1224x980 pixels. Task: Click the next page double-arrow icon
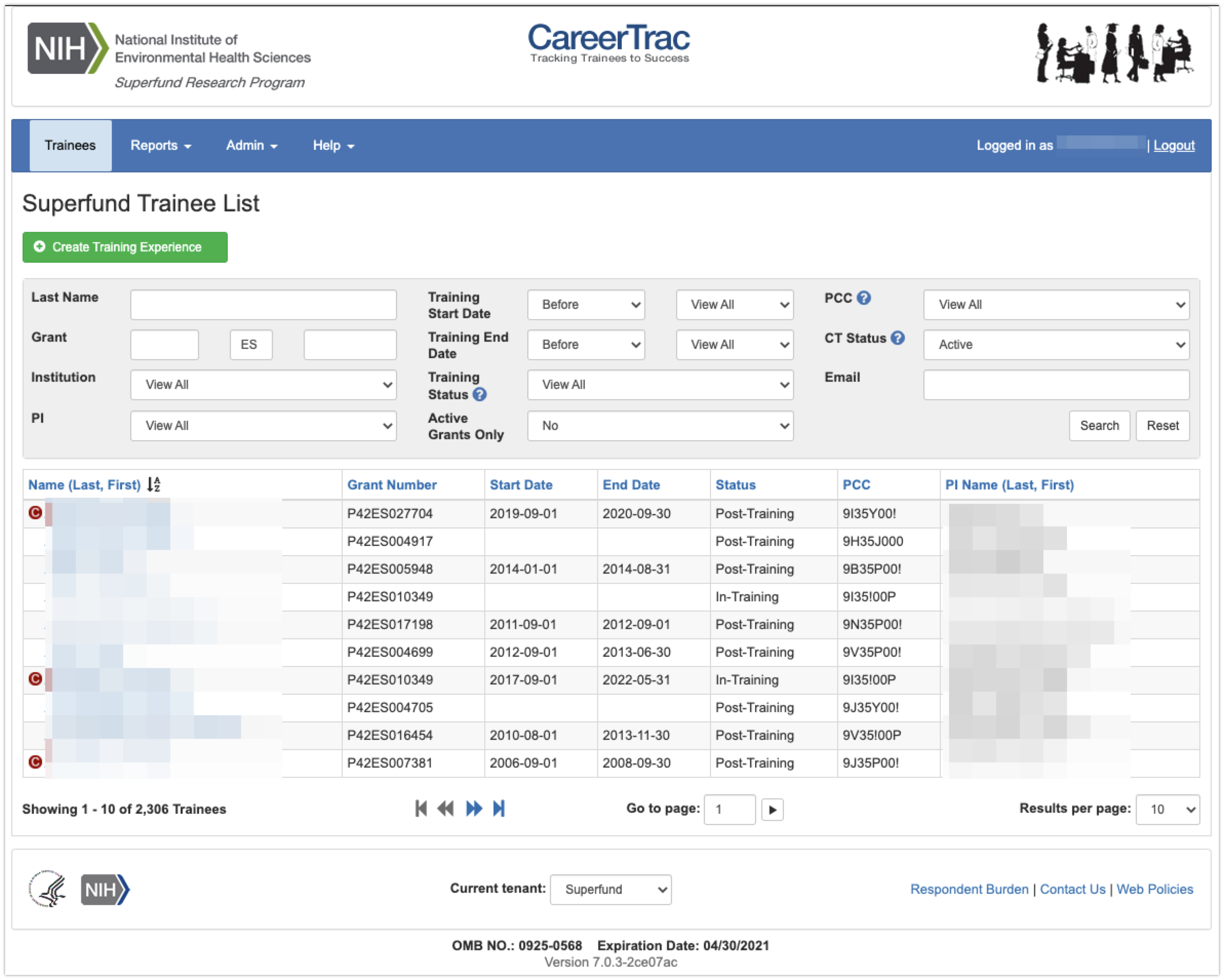click(x=473, y=809)
